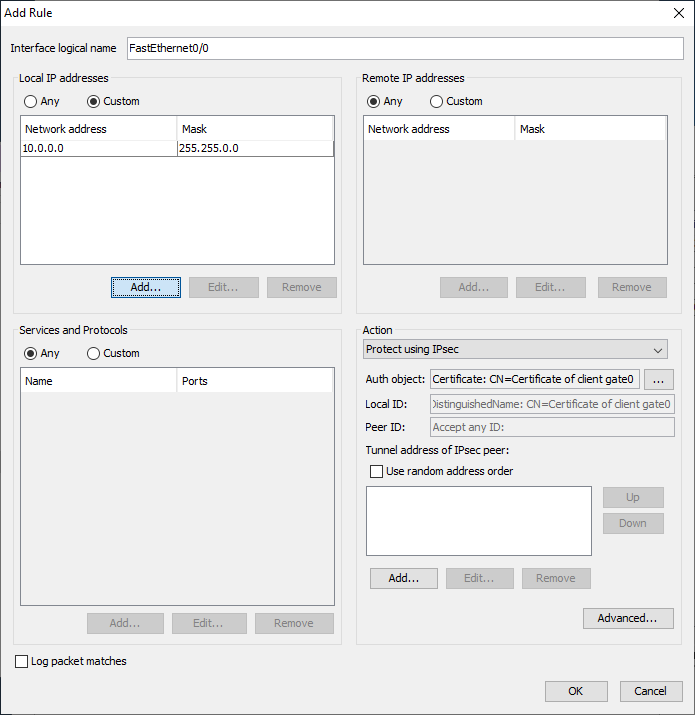
Task: Click disabled Add under Remote IP addresses
Action: [x=474, y=287]
